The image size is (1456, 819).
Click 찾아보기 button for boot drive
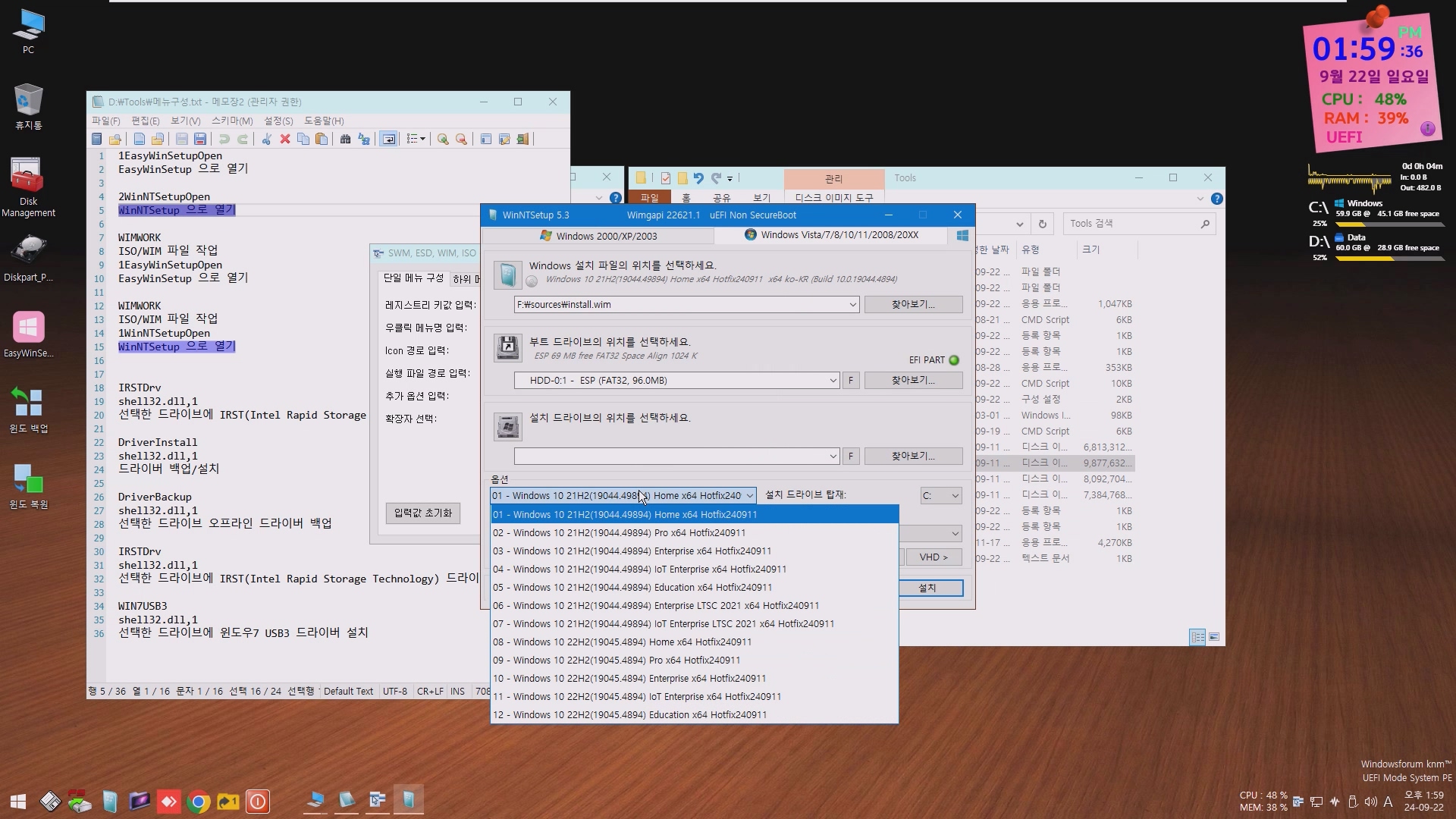[913, 381]
